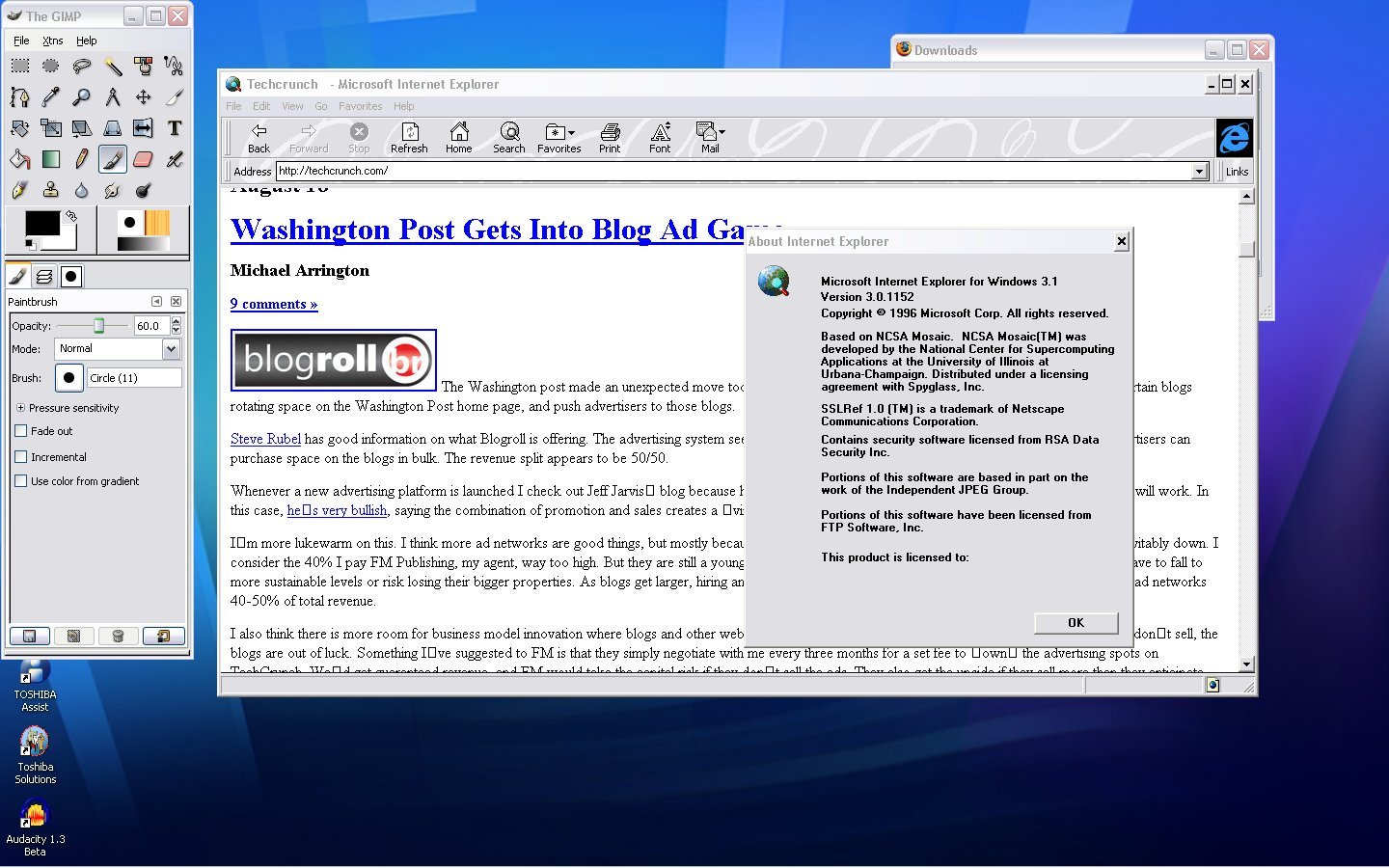Viewport: 1389px width, 868px height.
Task: Expand the Pressure sensitivity section
Action: [x=20, y=408]
